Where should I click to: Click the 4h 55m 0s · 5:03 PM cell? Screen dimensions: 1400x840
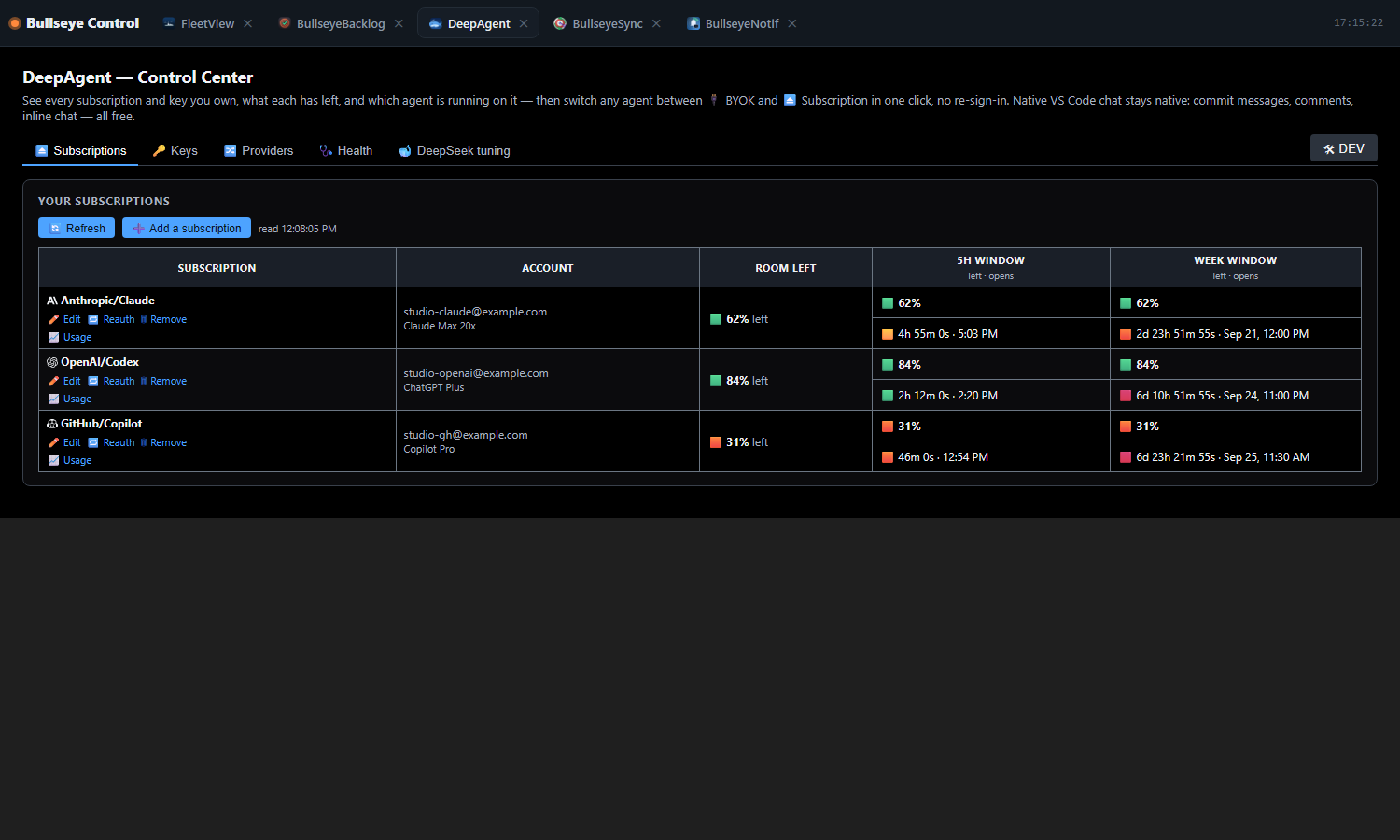[x=991, y=333]
